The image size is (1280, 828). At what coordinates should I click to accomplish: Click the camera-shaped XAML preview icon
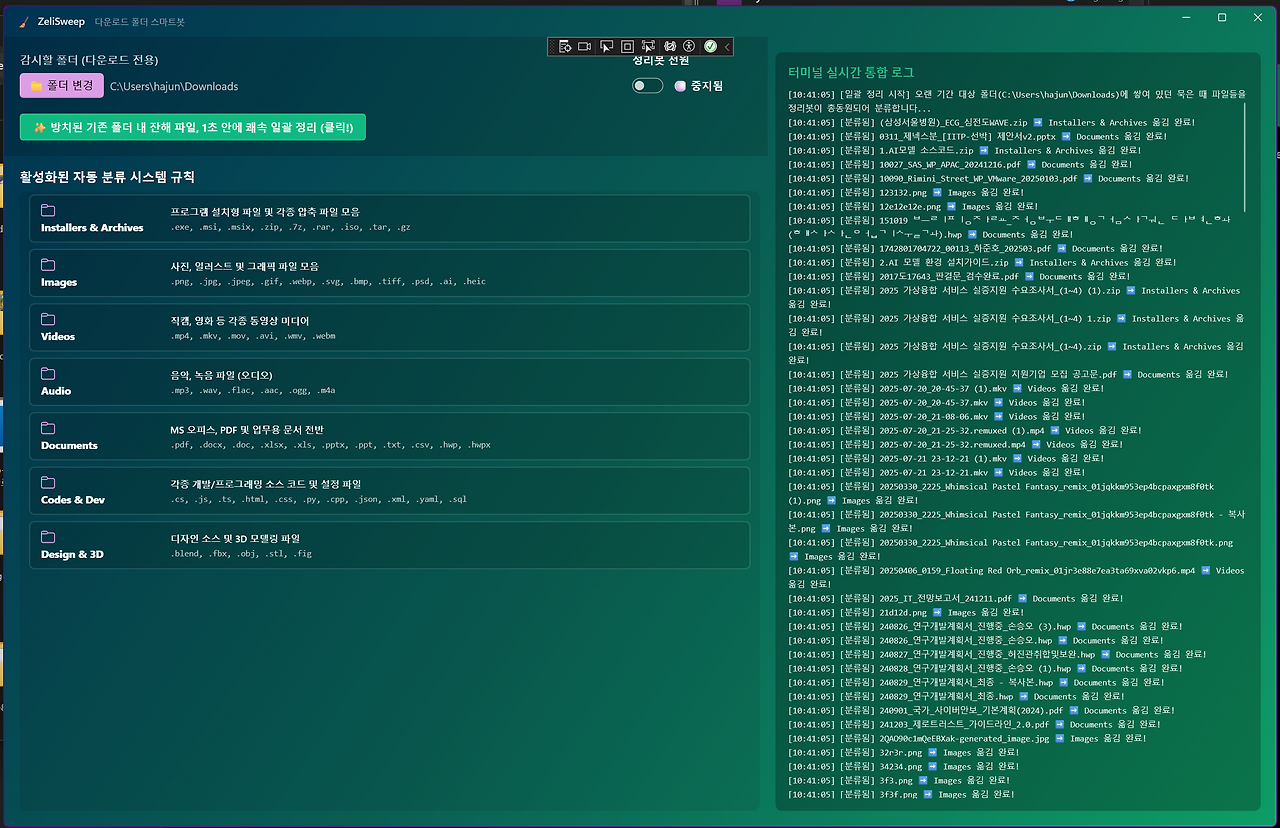tap(584, 46)
